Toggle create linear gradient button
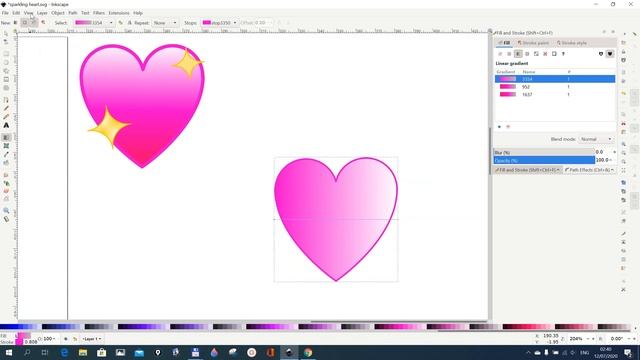Screen dimensions: 640x360 tap(16, 23)
